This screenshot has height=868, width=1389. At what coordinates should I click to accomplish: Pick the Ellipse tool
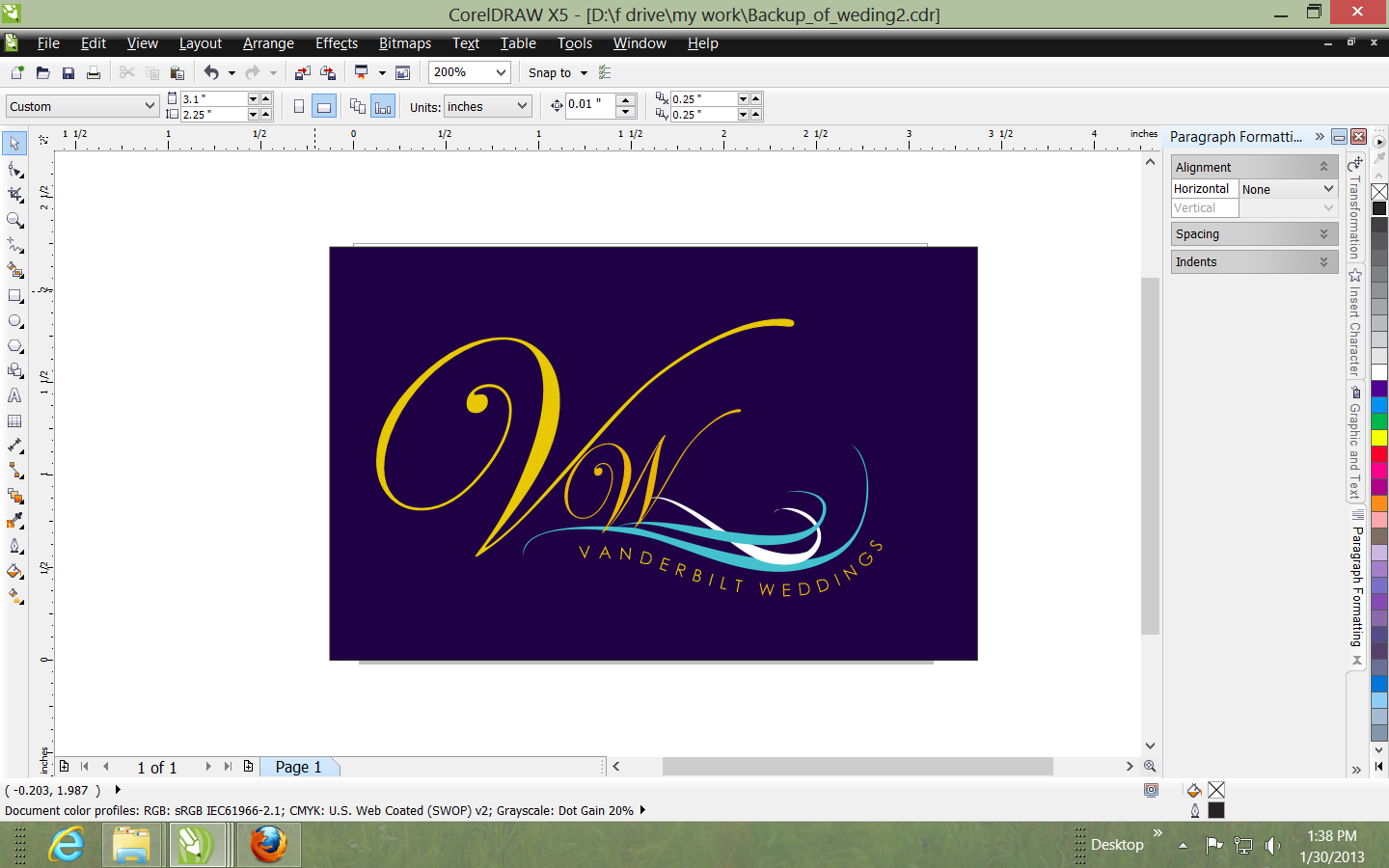click(x=14, y=321)
